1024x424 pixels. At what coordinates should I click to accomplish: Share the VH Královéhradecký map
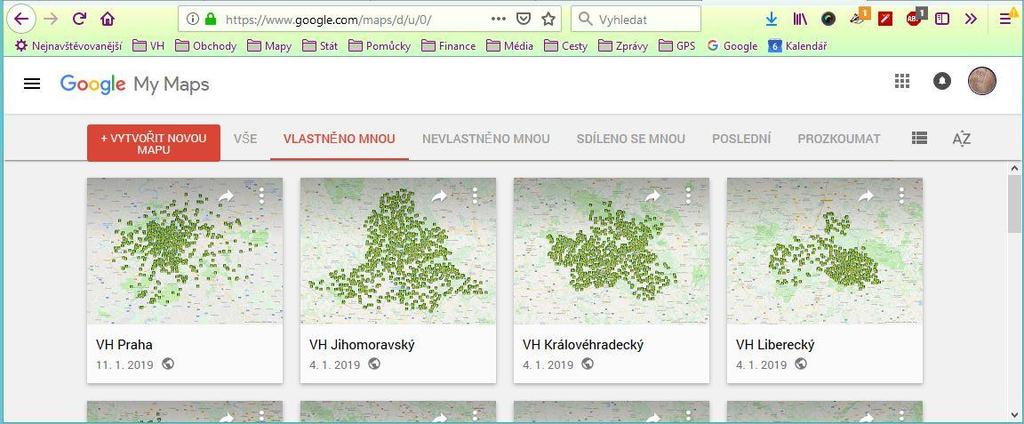(x=652, y=195)
